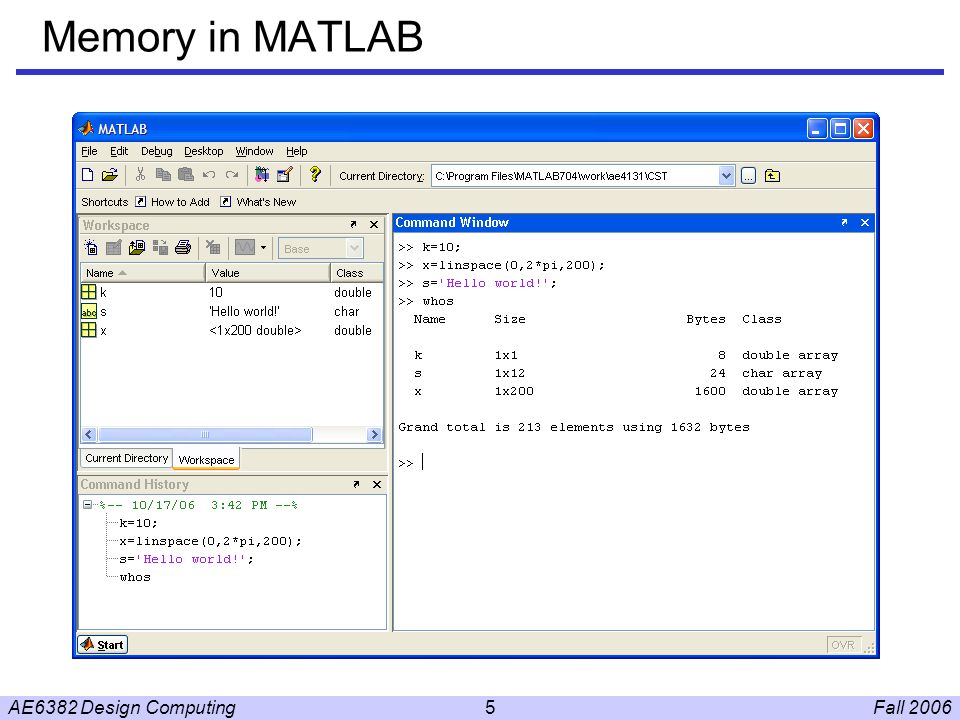
Task: Click the Copy toolbar icon
Action: tap(163, 175)
